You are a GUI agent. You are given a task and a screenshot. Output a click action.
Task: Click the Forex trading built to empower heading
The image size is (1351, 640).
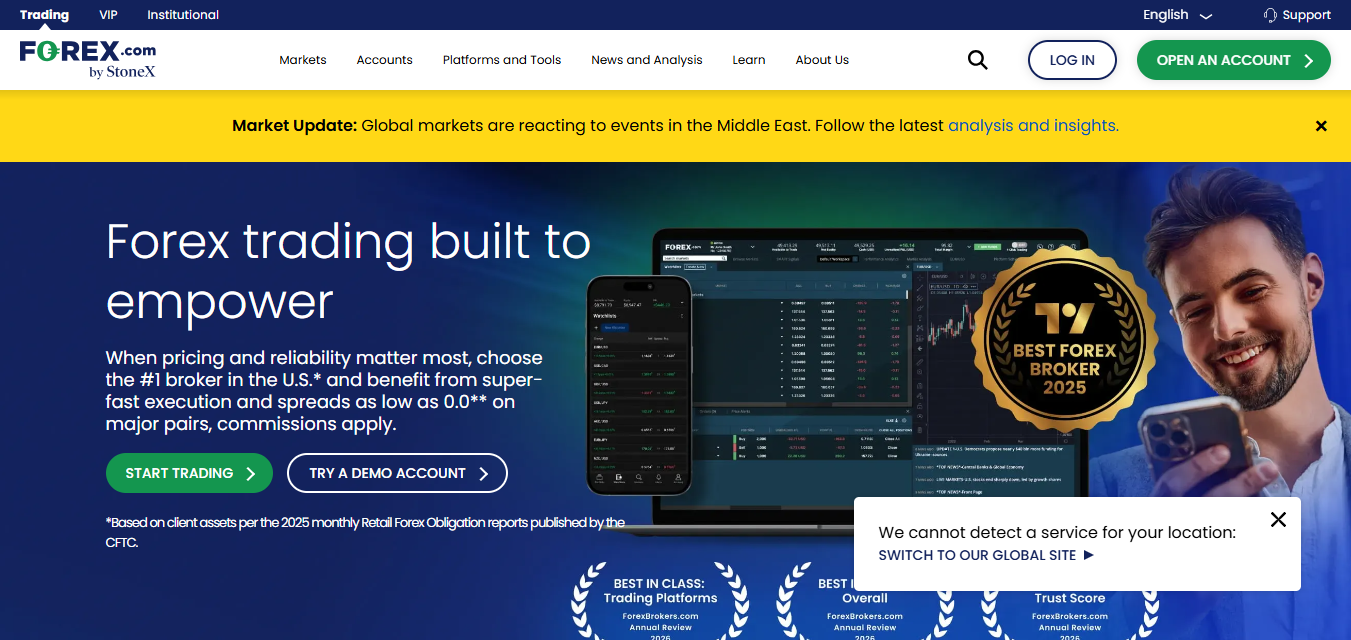[349, 271]
